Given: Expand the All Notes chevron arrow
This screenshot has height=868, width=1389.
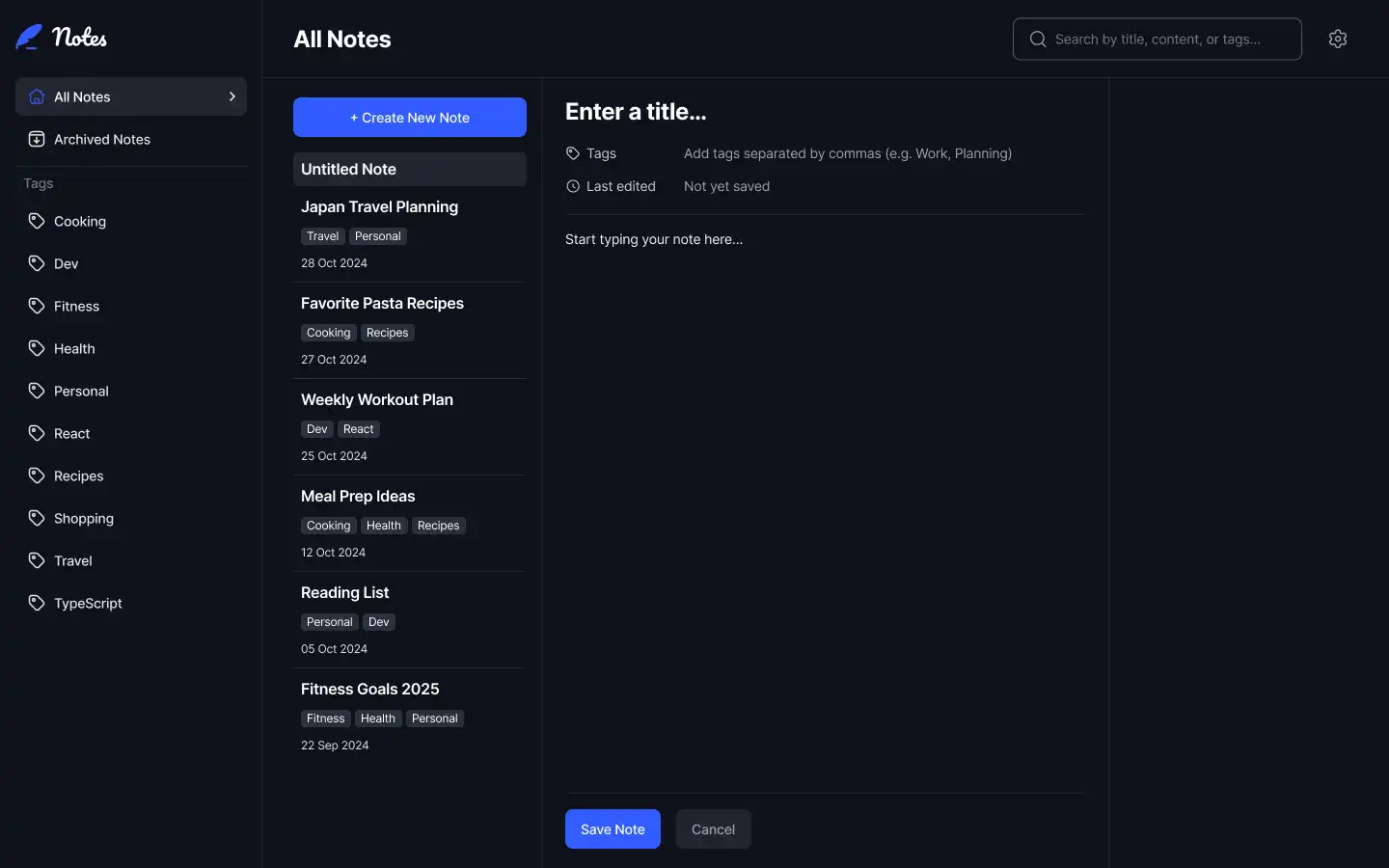Looking at the screenshot, I should click(231, 96).
